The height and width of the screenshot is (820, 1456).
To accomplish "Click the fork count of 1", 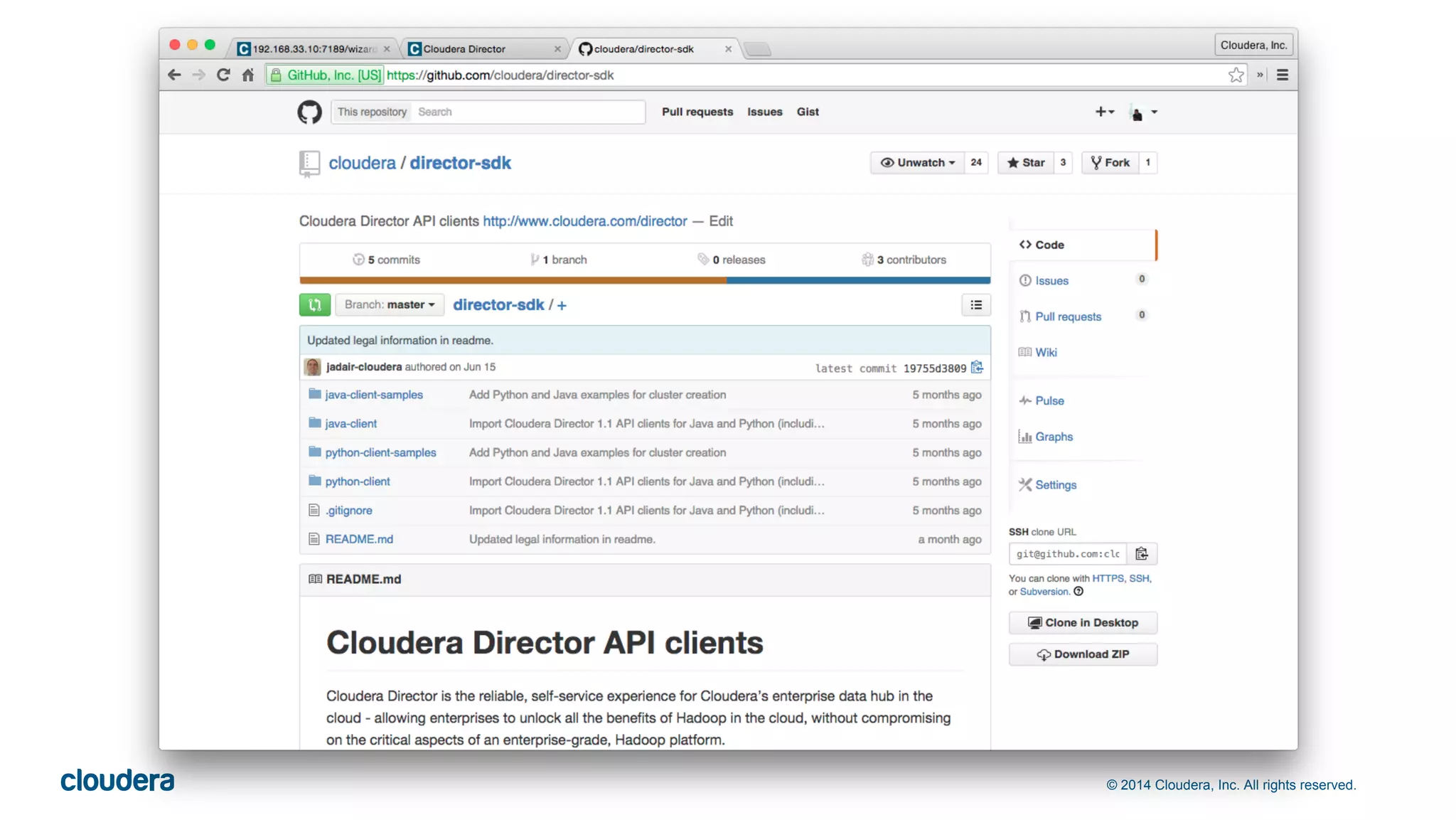I will tap(1147, 163).
